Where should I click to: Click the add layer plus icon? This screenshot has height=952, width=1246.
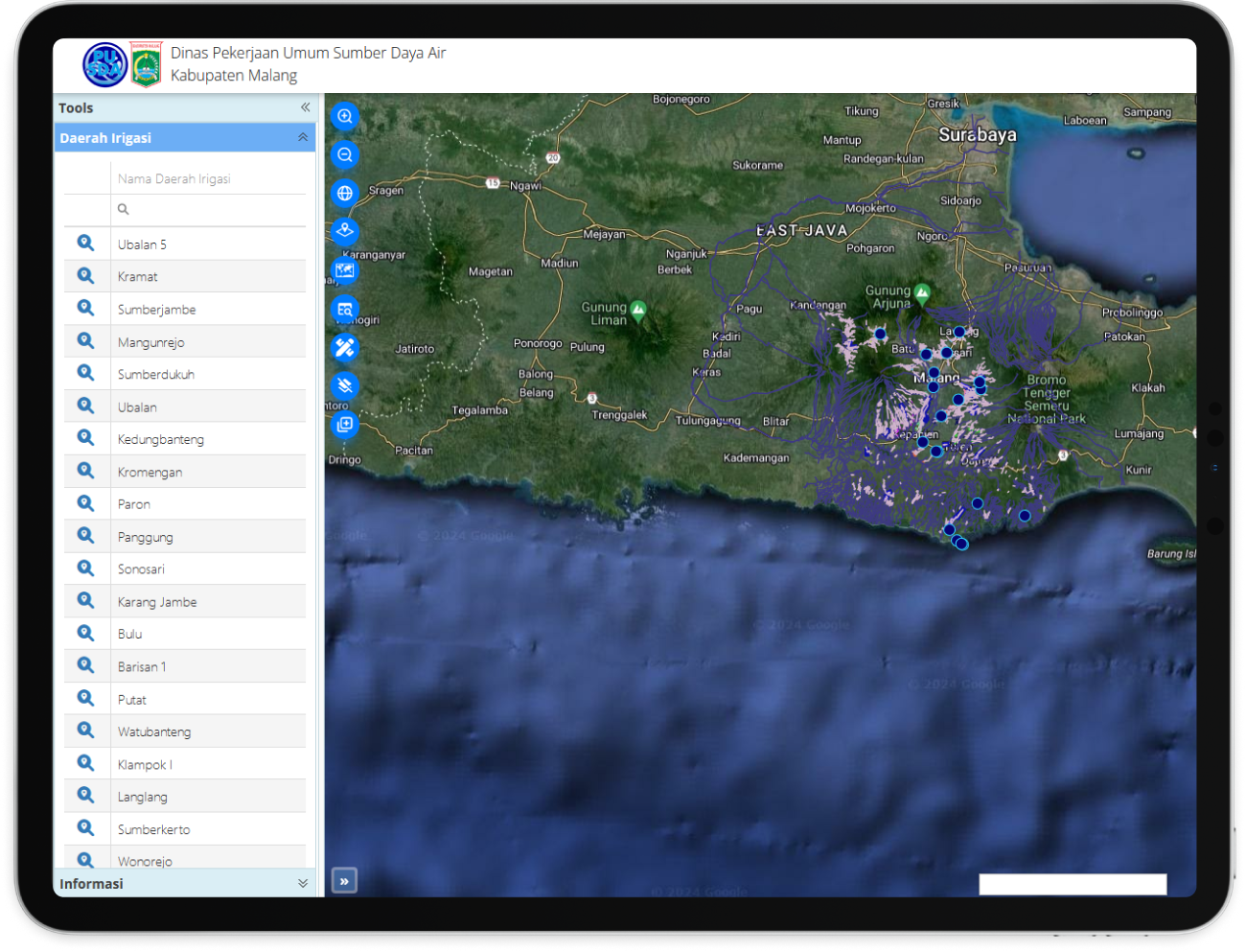coord(345,424)
